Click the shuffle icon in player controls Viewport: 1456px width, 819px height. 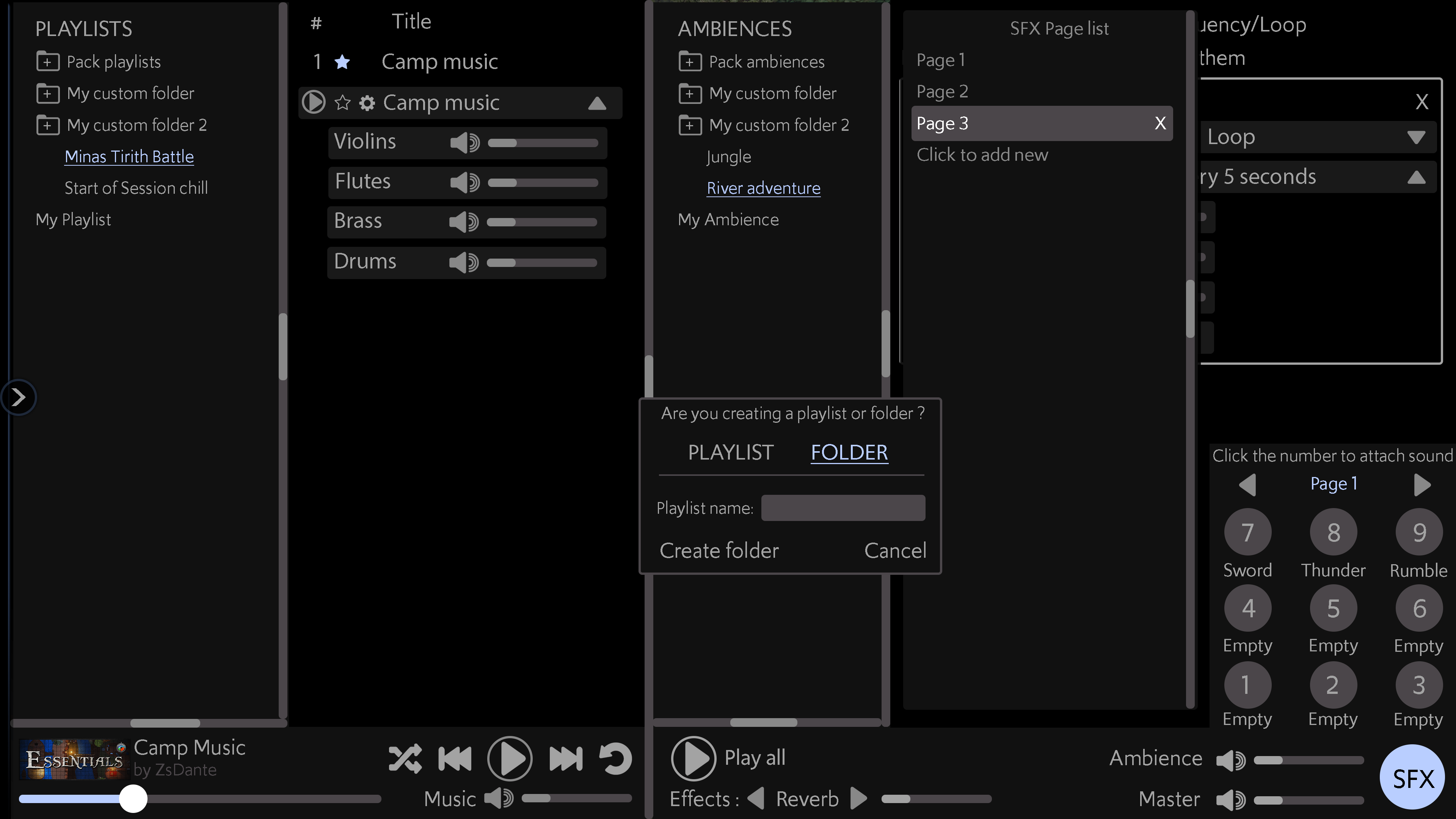click(405, 758)
